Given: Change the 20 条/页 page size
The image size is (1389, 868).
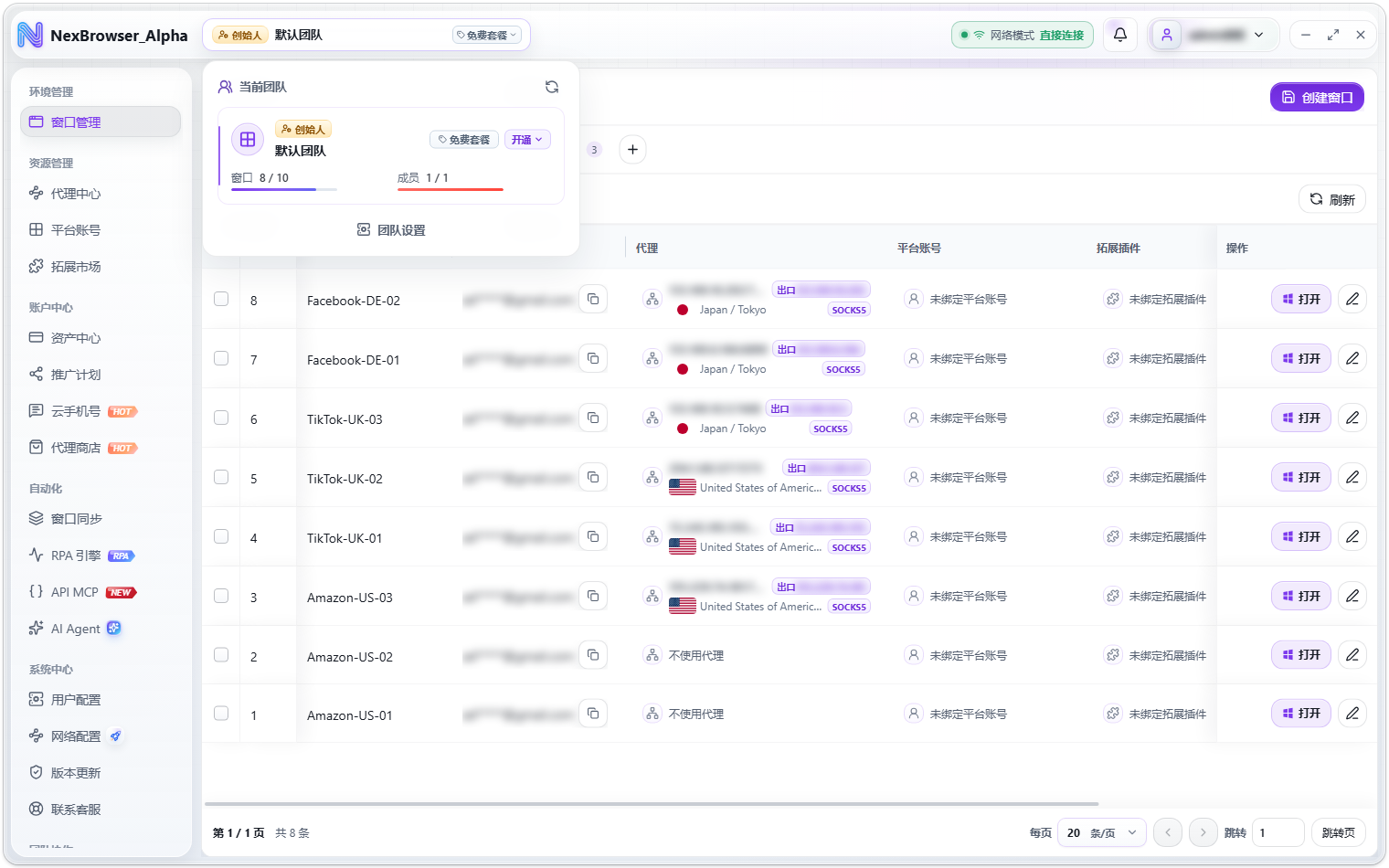Looking at the screenshot, I should coord(1101,832).
